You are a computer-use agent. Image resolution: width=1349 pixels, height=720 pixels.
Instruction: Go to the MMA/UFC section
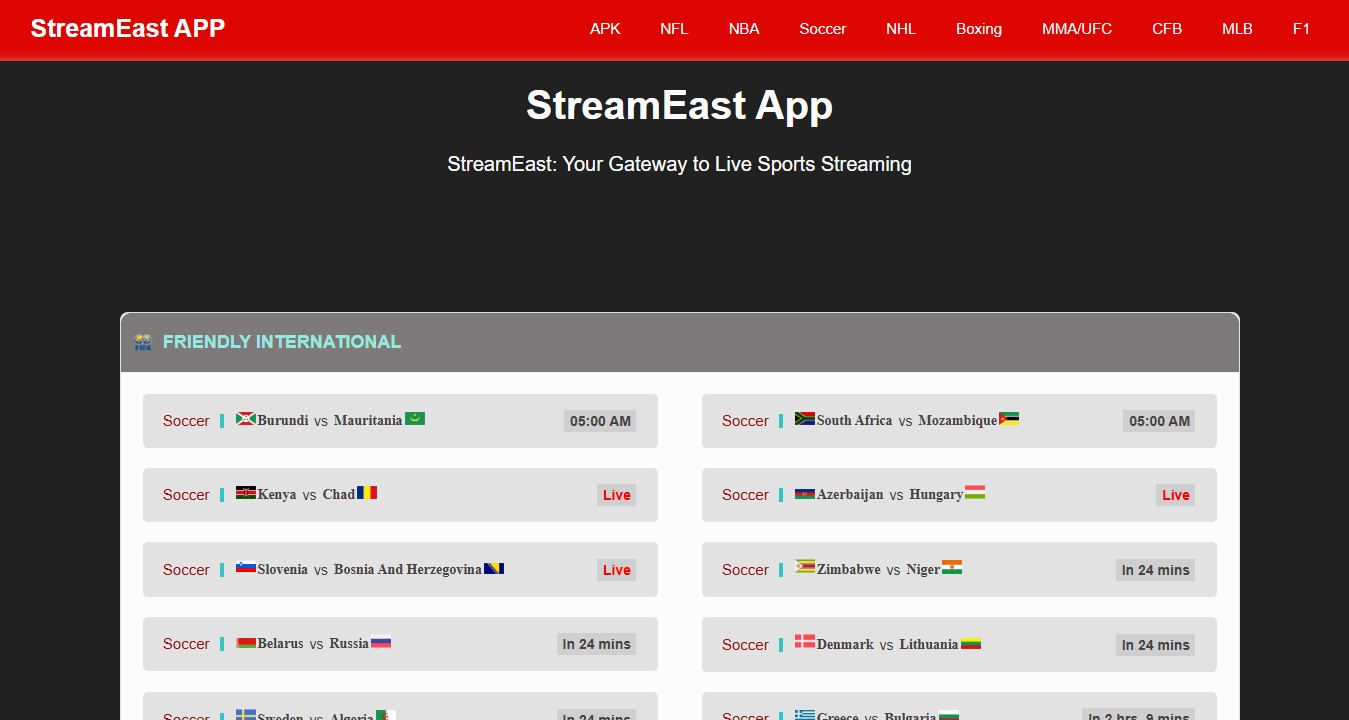click(x=1076, y=29)
